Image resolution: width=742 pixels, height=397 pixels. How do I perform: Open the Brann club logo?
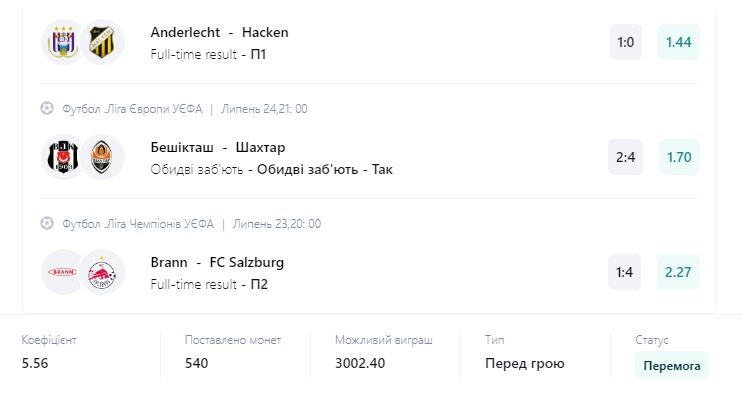point(63,272)
